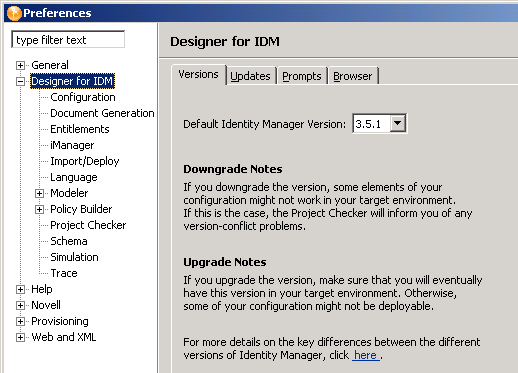
Task: Follow the 'here' version differences link
Action: pos(365,355)
